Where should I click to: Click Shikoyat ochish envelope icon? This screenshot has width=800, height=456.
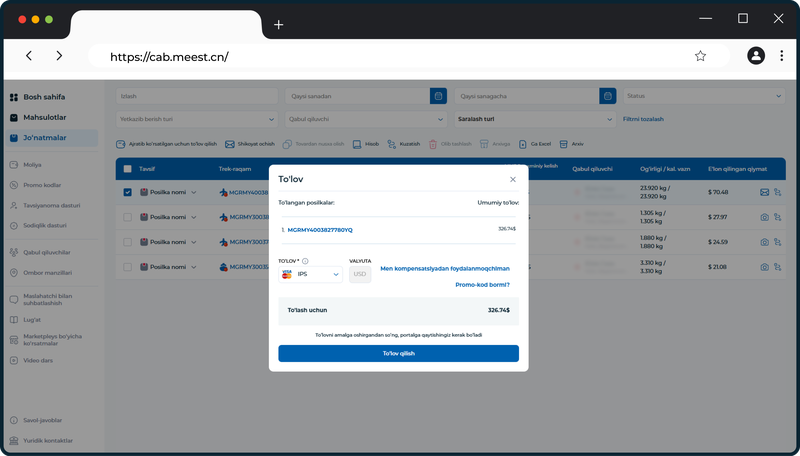tap(230, 144)
